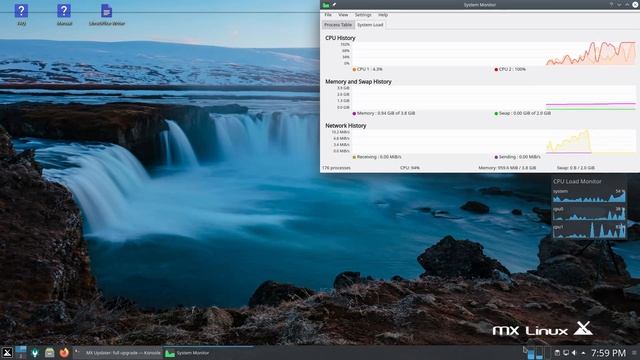Expand hidden system tray icons arrow
Viewport: 640px width, 360px height.
pyautogui.click(x=583, y=353)
